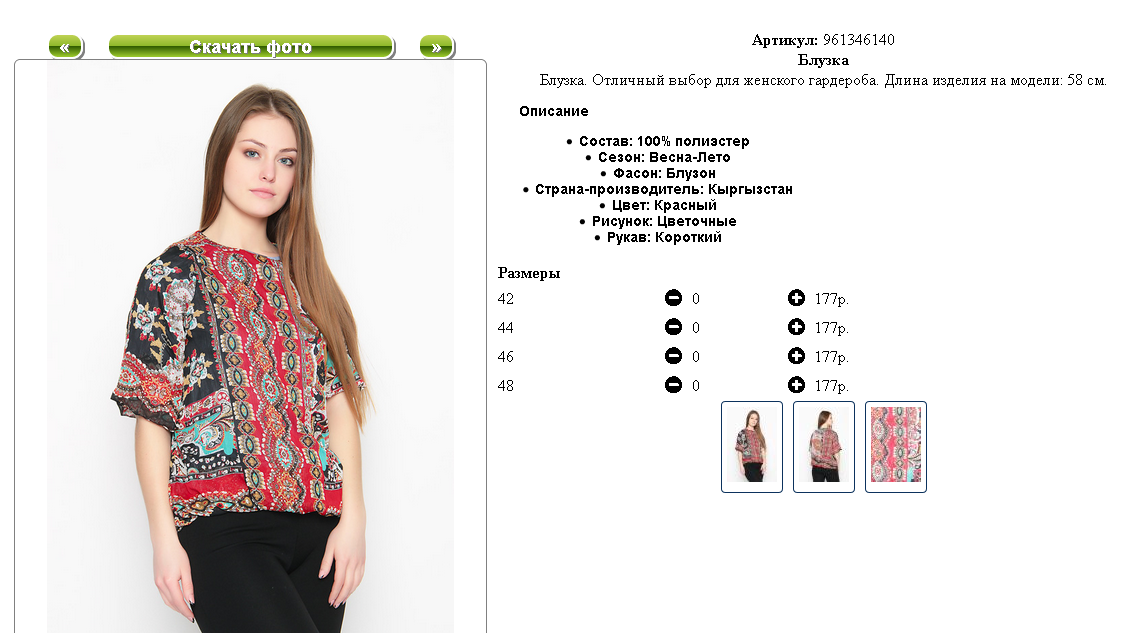
Task: Click the size 42 quantity value
Action: 695,299
